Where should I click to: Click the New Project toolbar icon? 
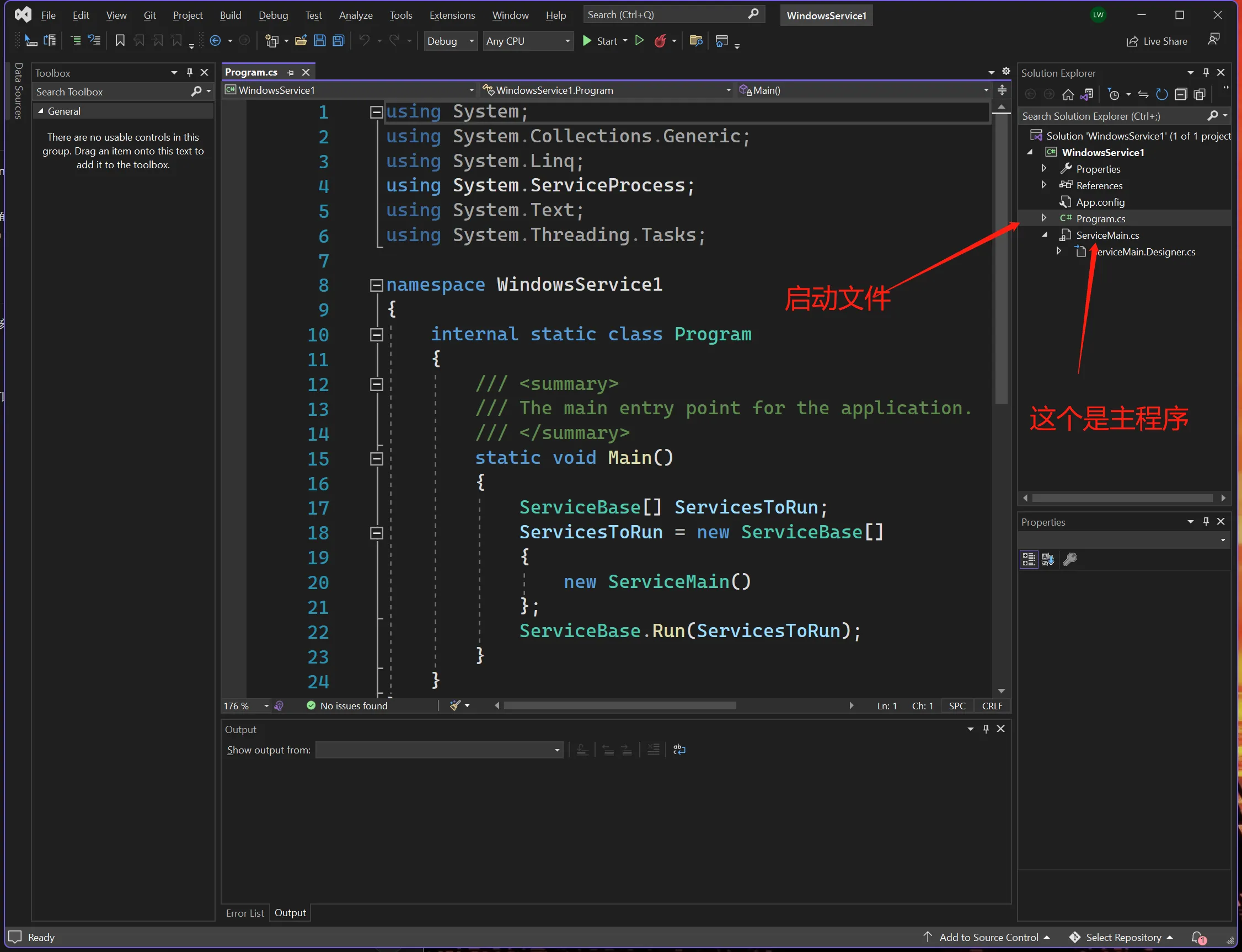[x=272, y=41]
